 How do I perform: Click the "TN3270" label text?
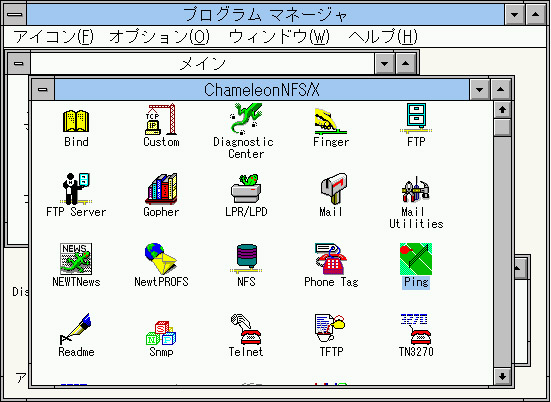point(416,351)
